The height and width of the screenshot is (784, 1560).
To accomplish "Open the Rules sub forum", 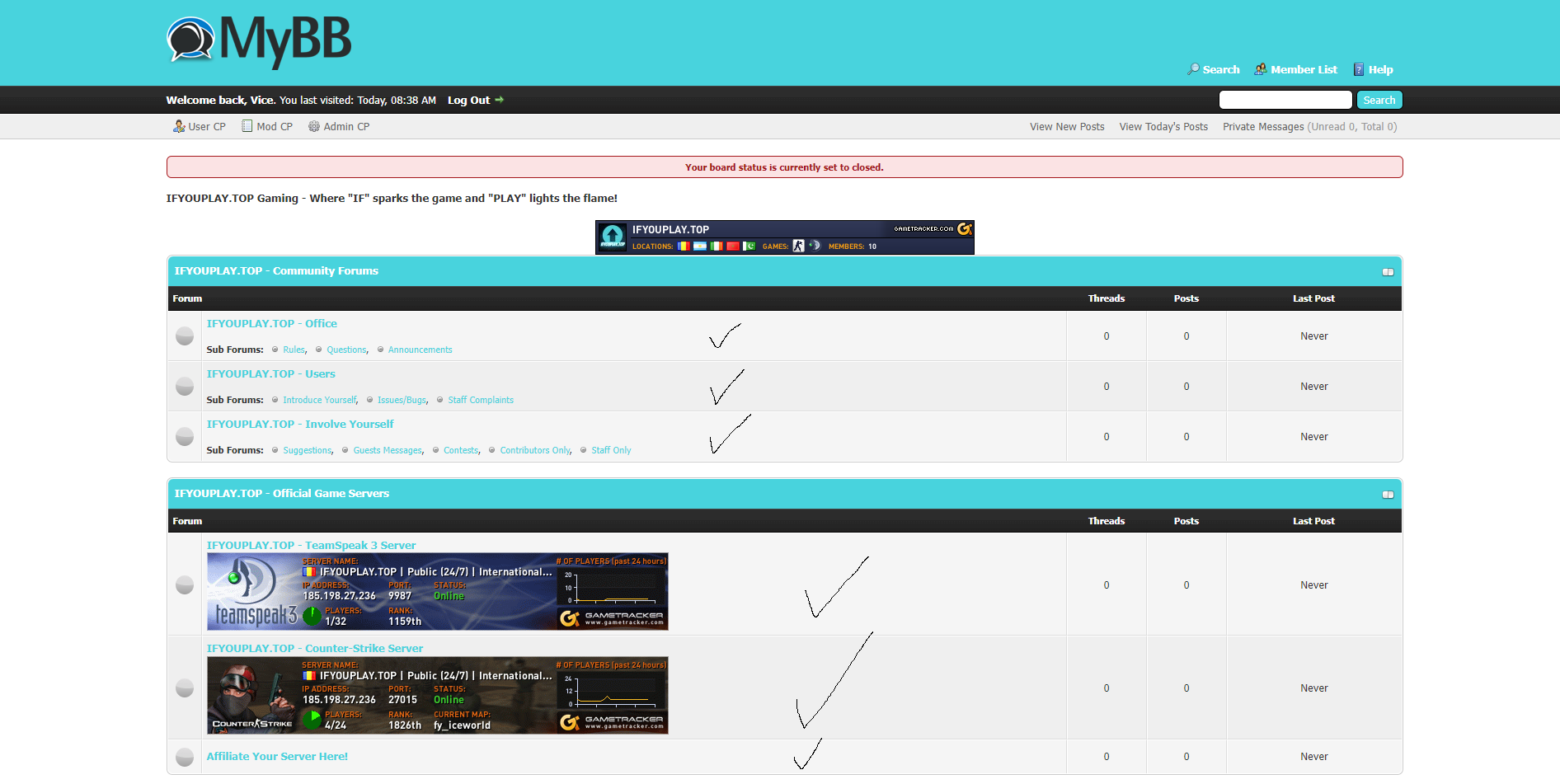I will (294, 350).
